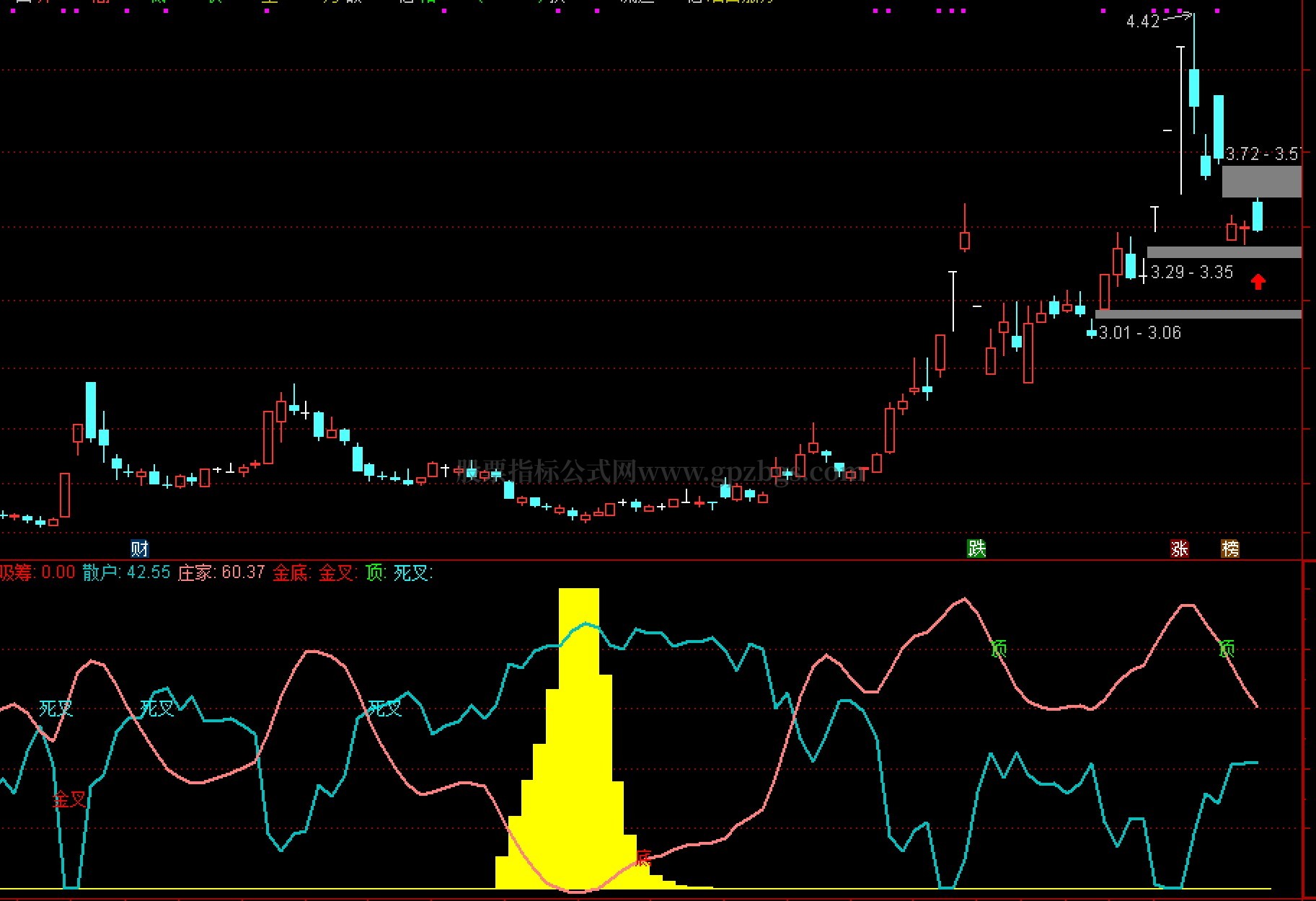1316x901 pixels.
Task: Click the blue 财 financial event marker
Action: click(139, 549)
